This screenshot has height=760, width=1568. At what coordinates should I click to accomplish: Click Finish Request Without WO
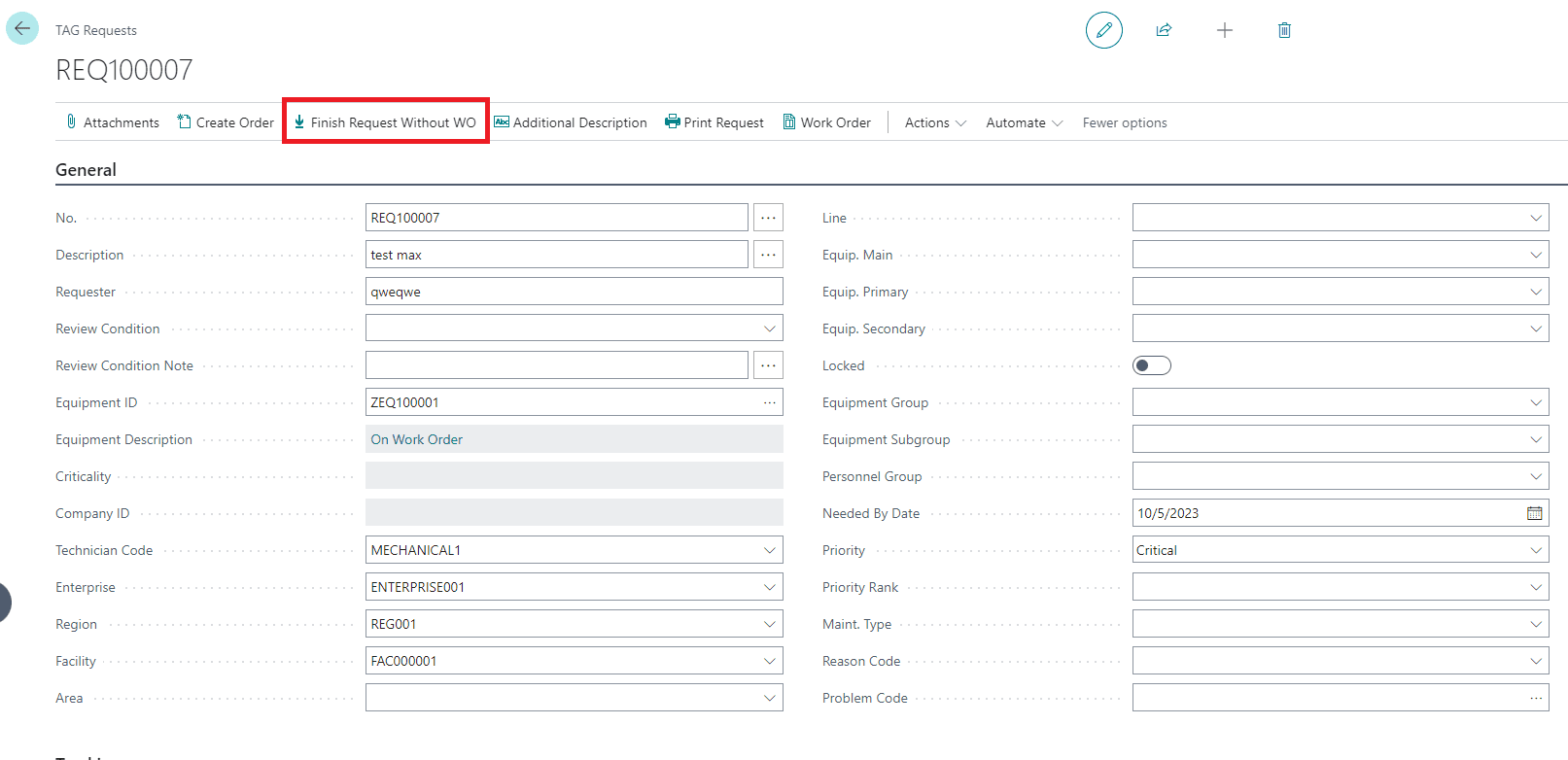pyautogui.click(x=385, y=122)
